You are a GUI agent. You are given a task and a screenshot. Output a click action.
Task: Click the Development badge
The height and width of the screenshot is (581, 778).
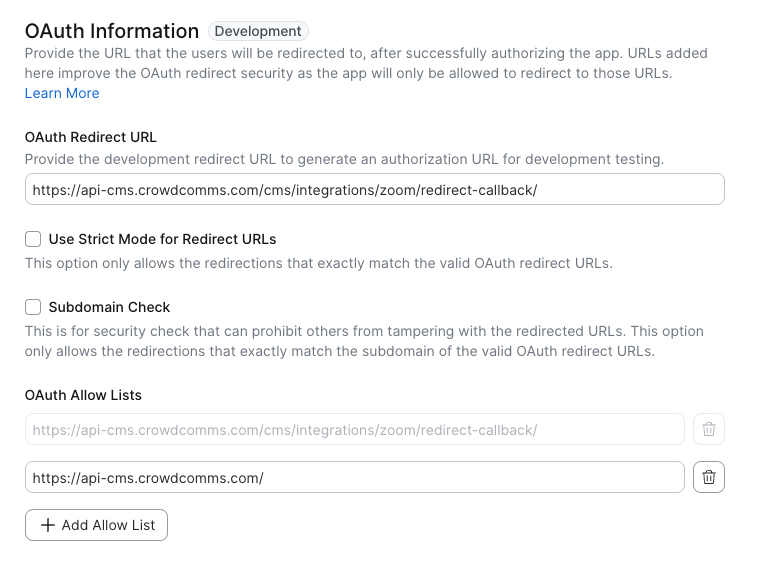pos(258,31)
